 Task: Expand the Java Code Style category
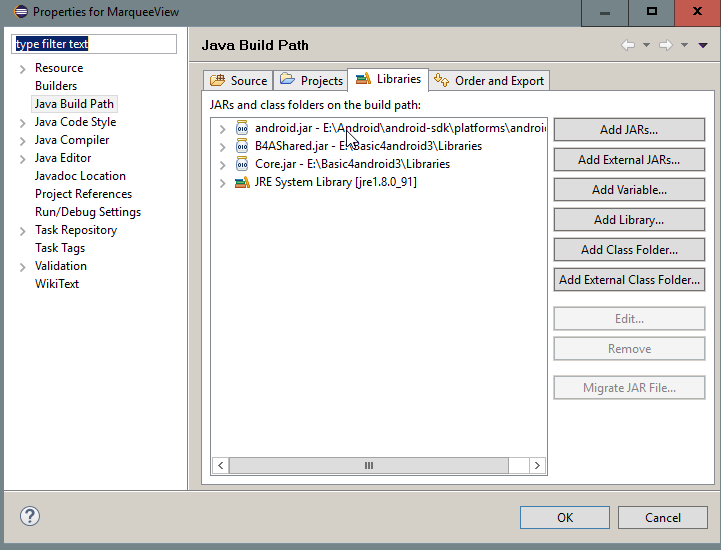[22, 122]
